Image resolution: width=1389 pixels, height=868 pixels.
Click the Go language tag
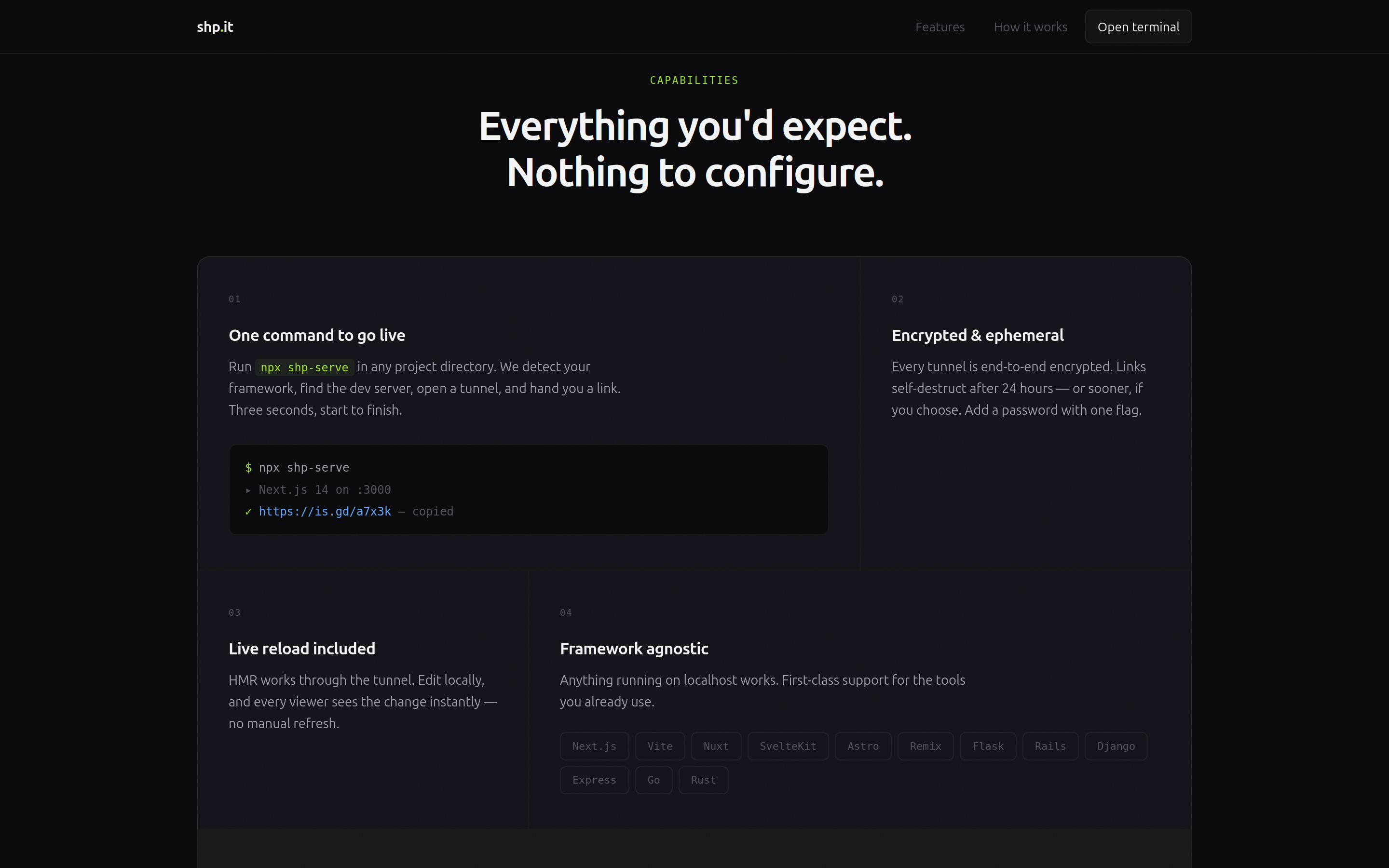coord(653,780)
